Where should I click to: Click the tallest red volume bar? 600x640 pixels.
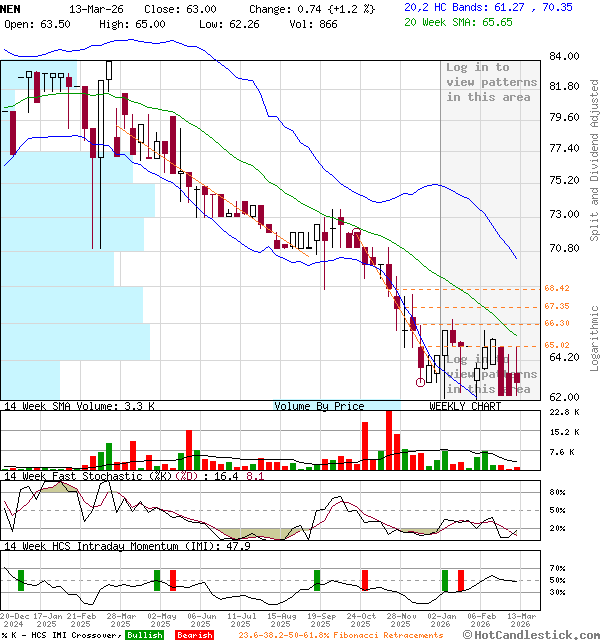pyautogui.click(x=388, y=439)
